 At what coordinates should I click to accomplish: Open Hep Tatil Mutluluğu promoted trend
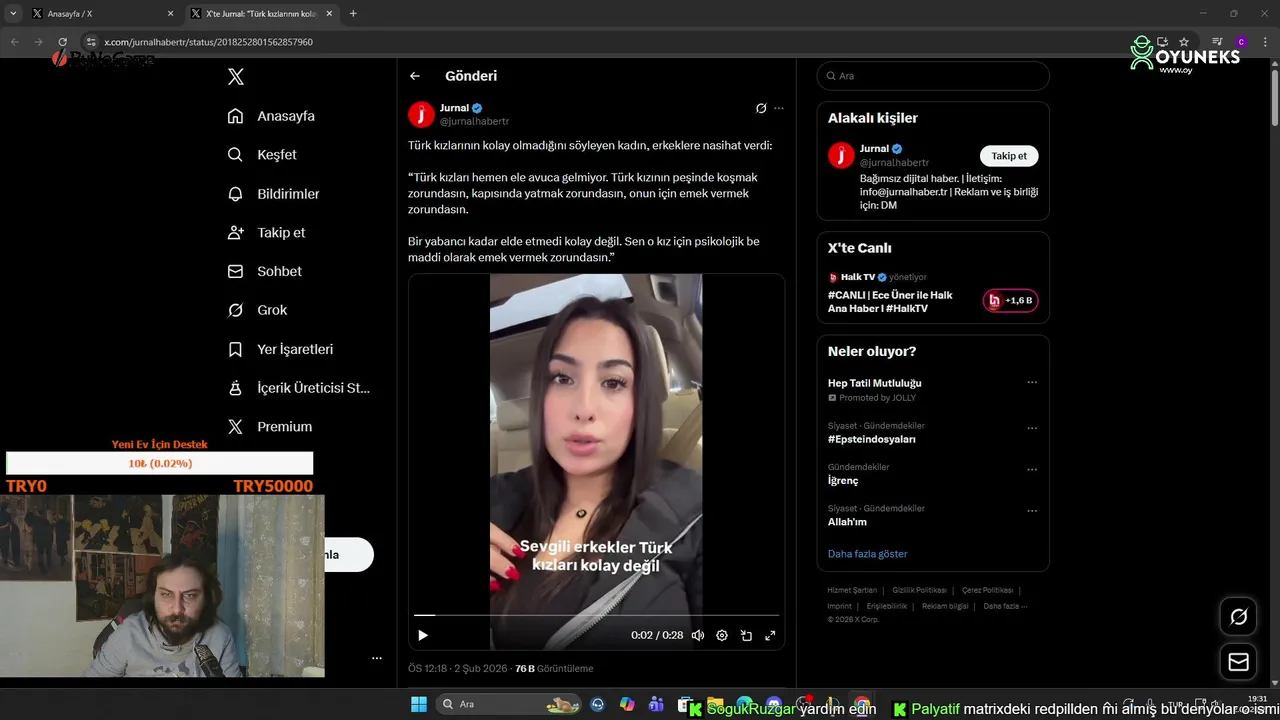point(874,383)
